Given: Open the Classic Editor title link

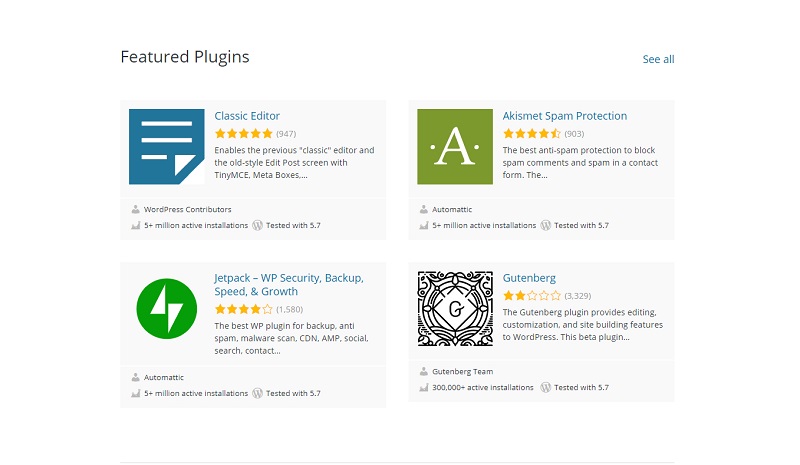Looking at the screenshot, I should pyautogui.click(x=247, y=116).
